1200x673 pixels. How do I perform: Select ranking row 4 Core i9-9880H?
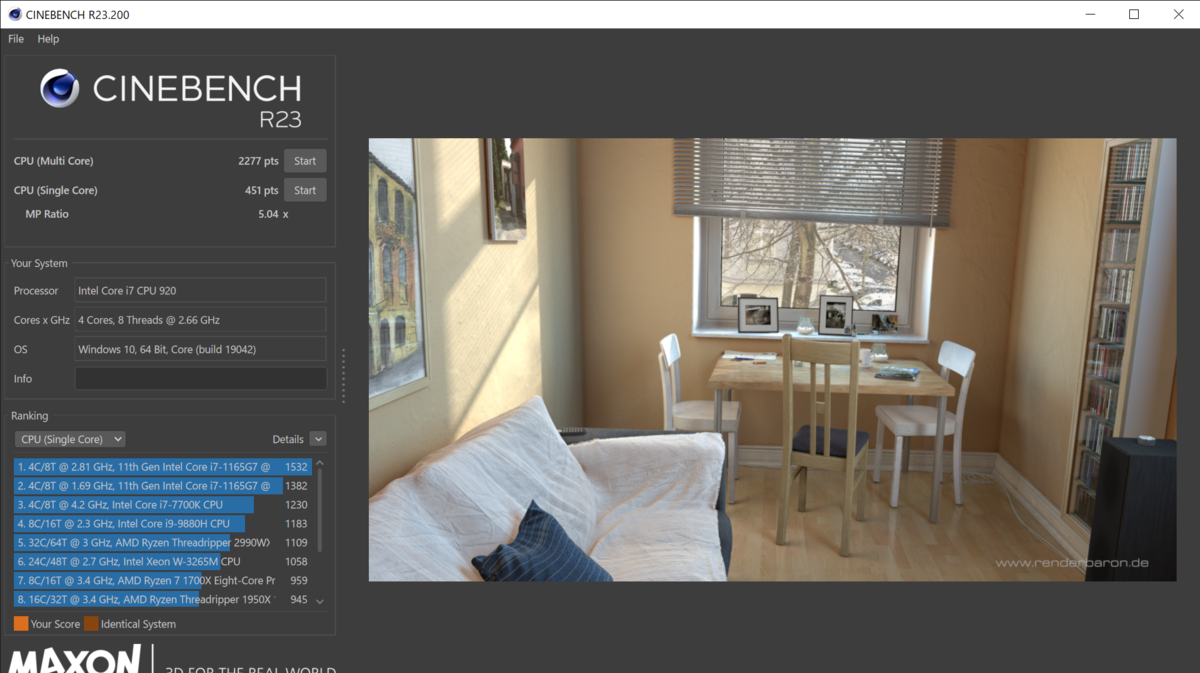[x=163, y=524]
